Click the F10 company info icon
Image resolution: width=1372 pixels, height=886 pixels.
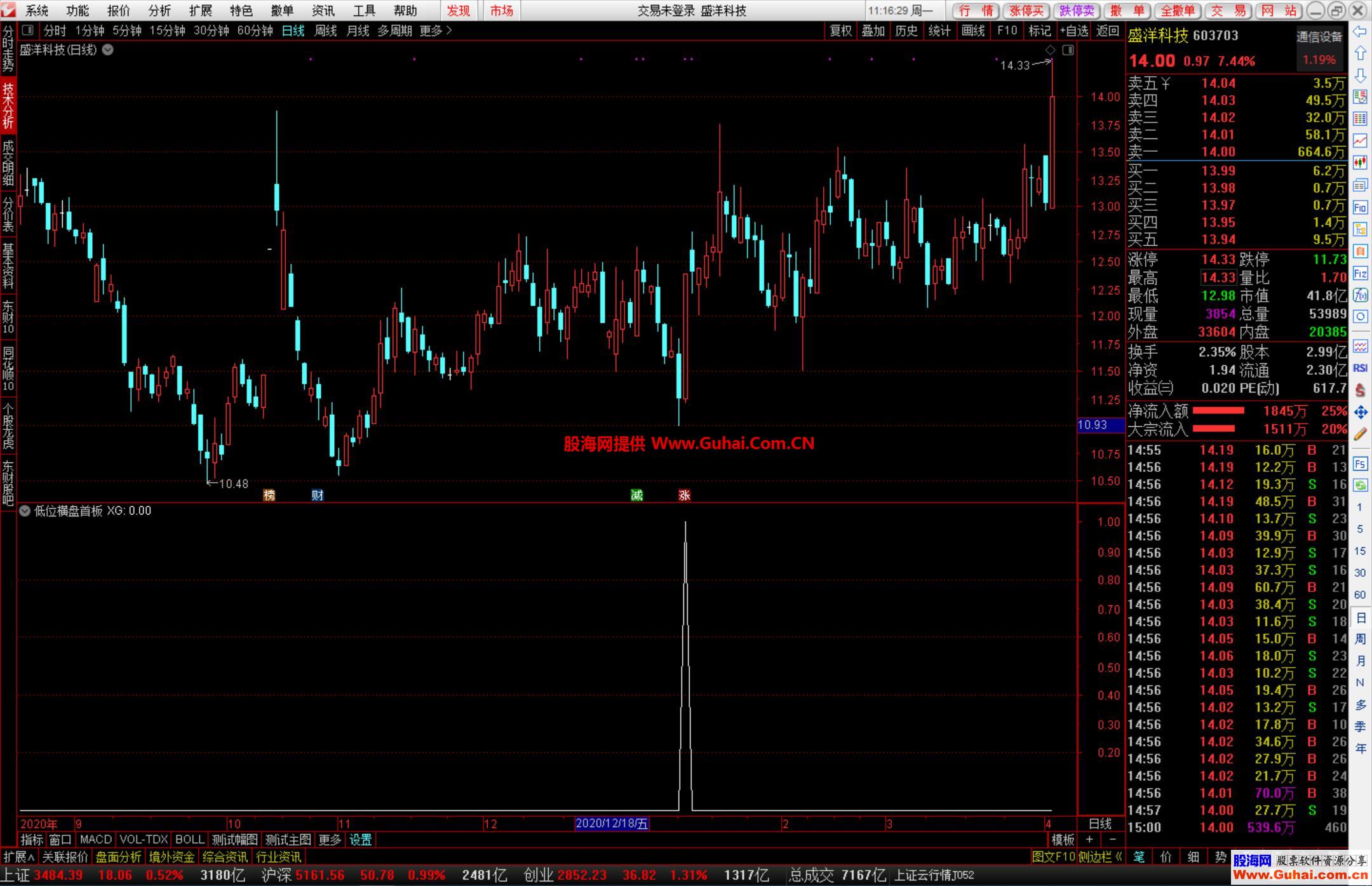point(1360,207)
